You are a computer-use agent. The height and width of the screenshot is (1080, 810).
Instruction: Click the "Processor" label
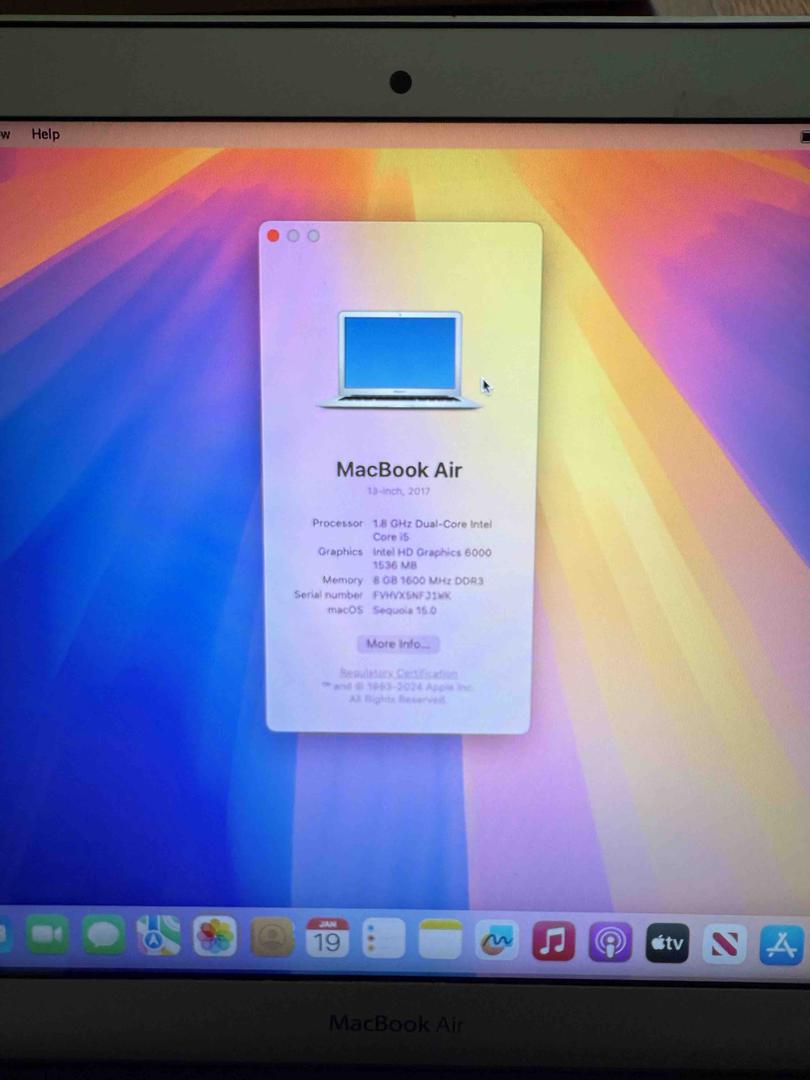(x=338, y=523)
